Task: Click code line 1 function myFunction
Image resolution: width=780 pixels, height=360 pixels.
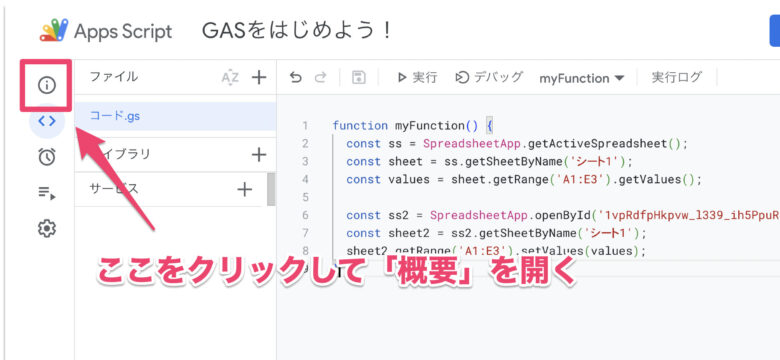Action: 412,126
